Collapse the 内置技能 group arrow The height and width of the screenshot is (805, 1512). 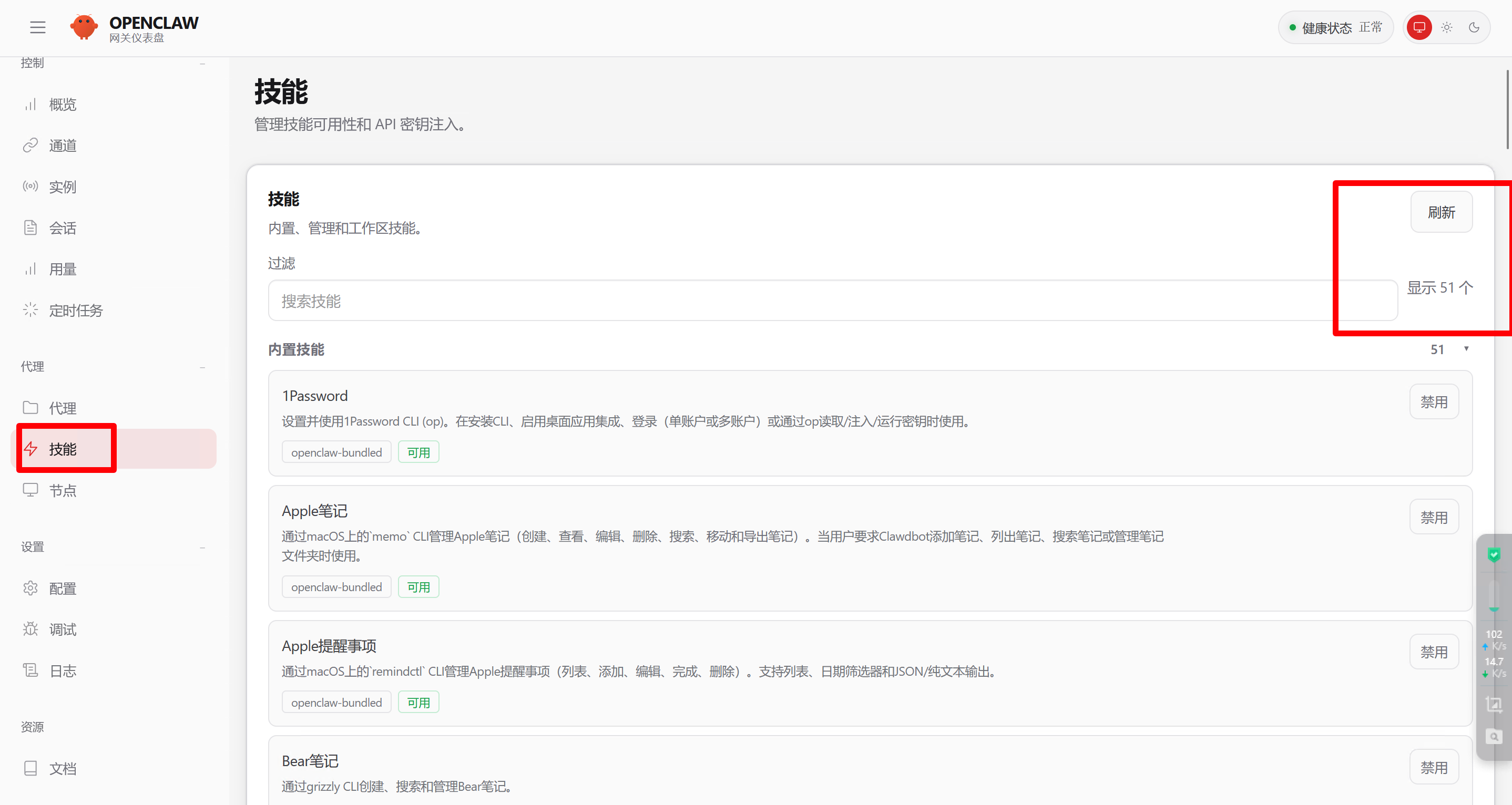(1466, 349)
